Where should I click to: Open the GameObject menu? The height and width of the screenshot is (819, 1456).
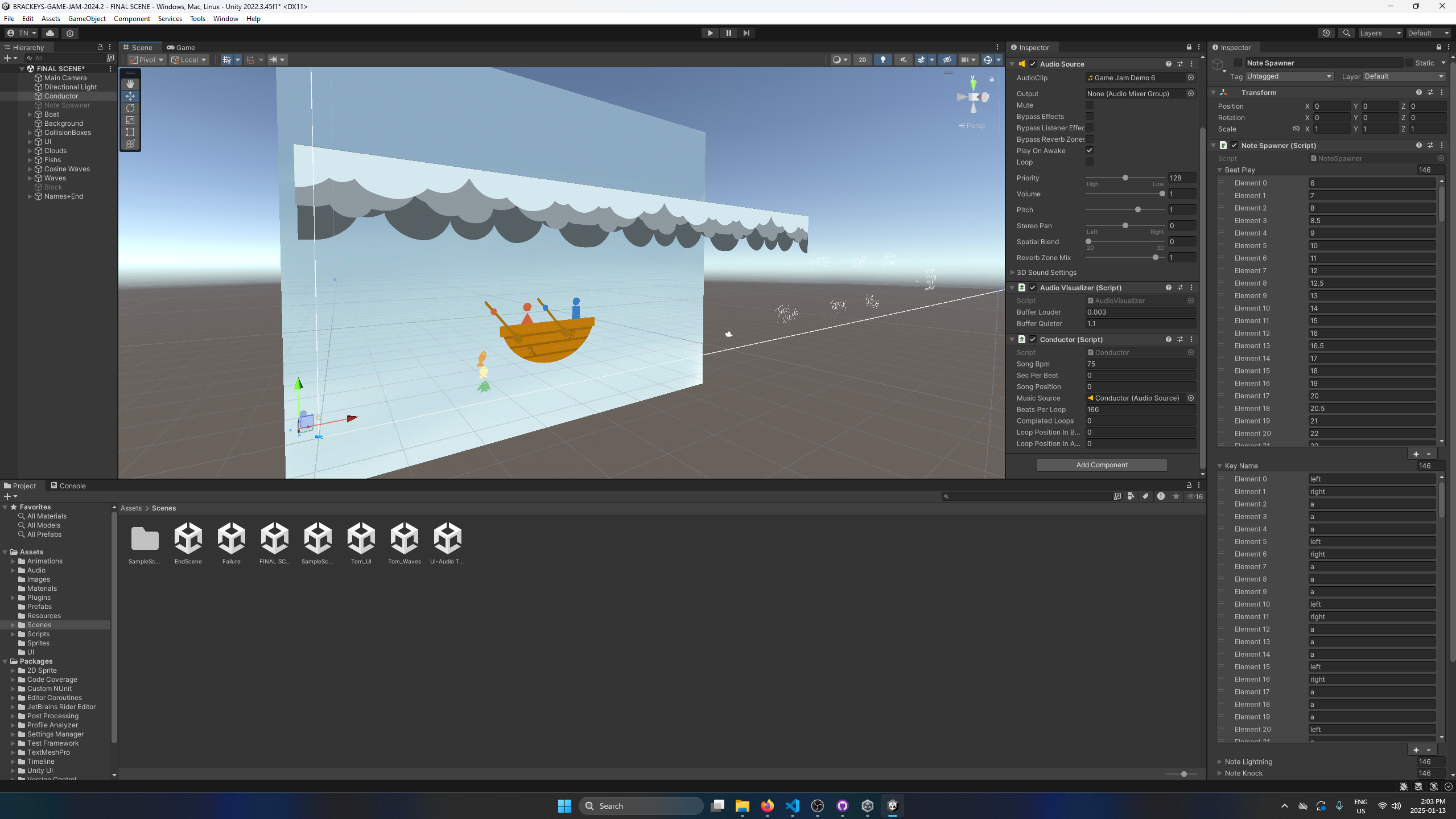pos(86,19)
